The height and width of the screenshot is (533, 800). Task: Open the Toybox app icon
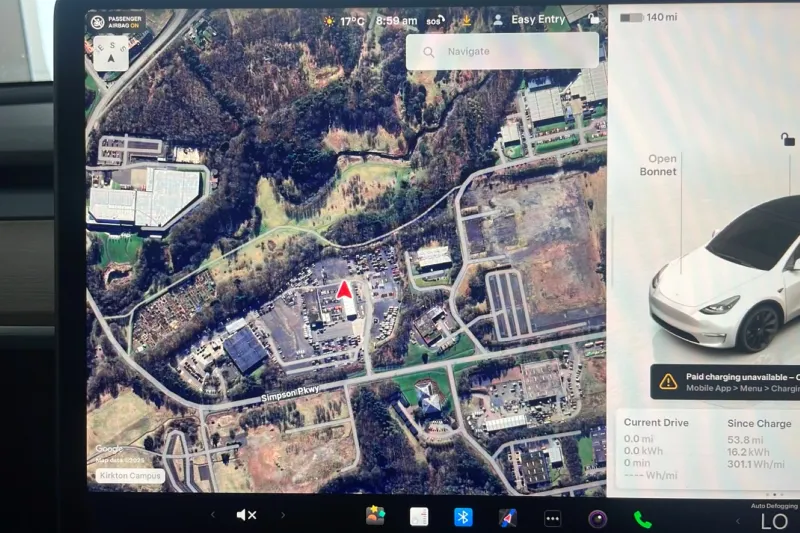pyautogui.click(x=376, y=516)
